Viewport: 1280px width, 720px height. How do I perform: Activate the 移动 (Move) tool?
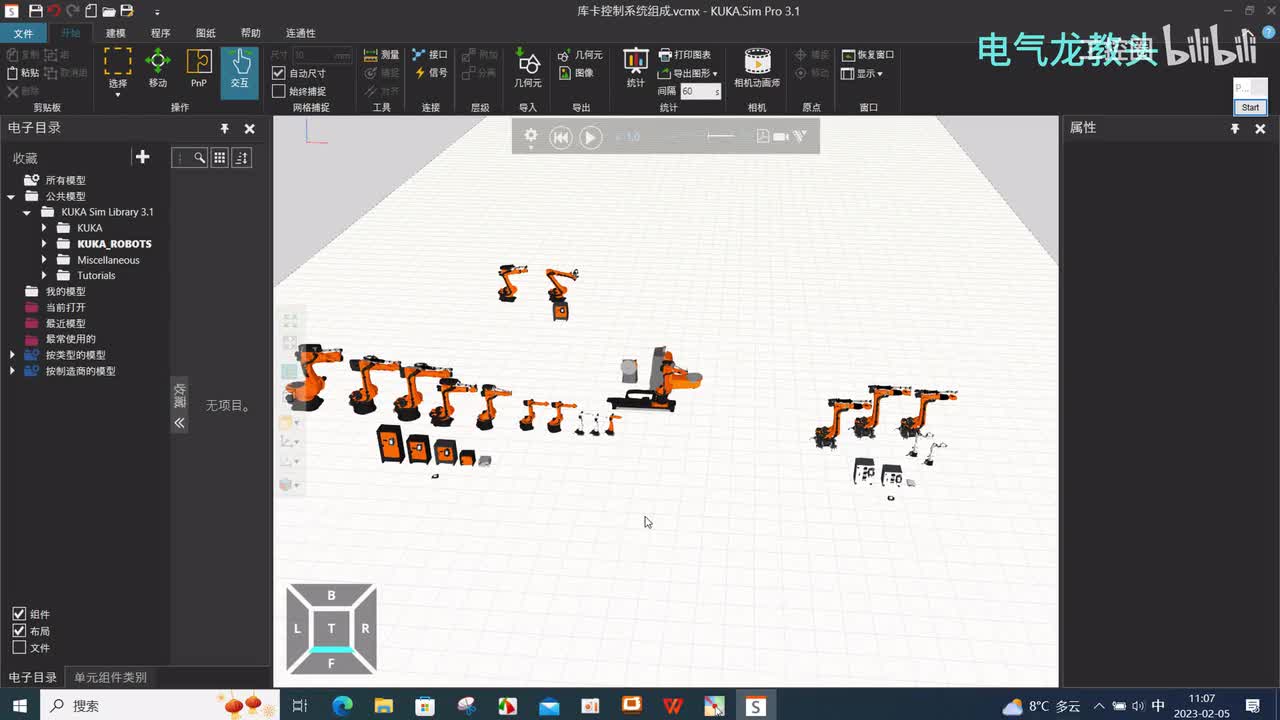[x=158, y=69]
